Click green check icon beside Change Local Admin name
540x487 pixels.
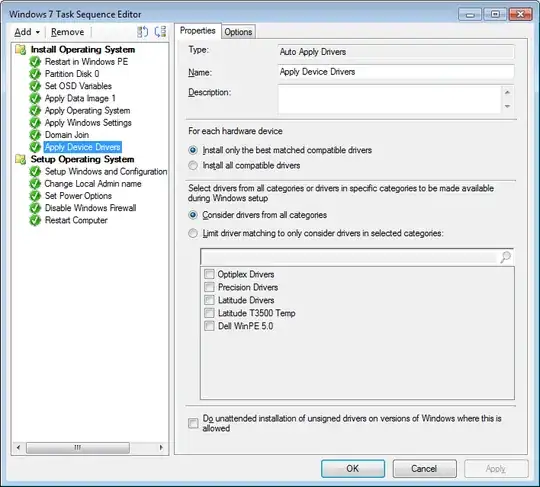[x=35, y=184]
